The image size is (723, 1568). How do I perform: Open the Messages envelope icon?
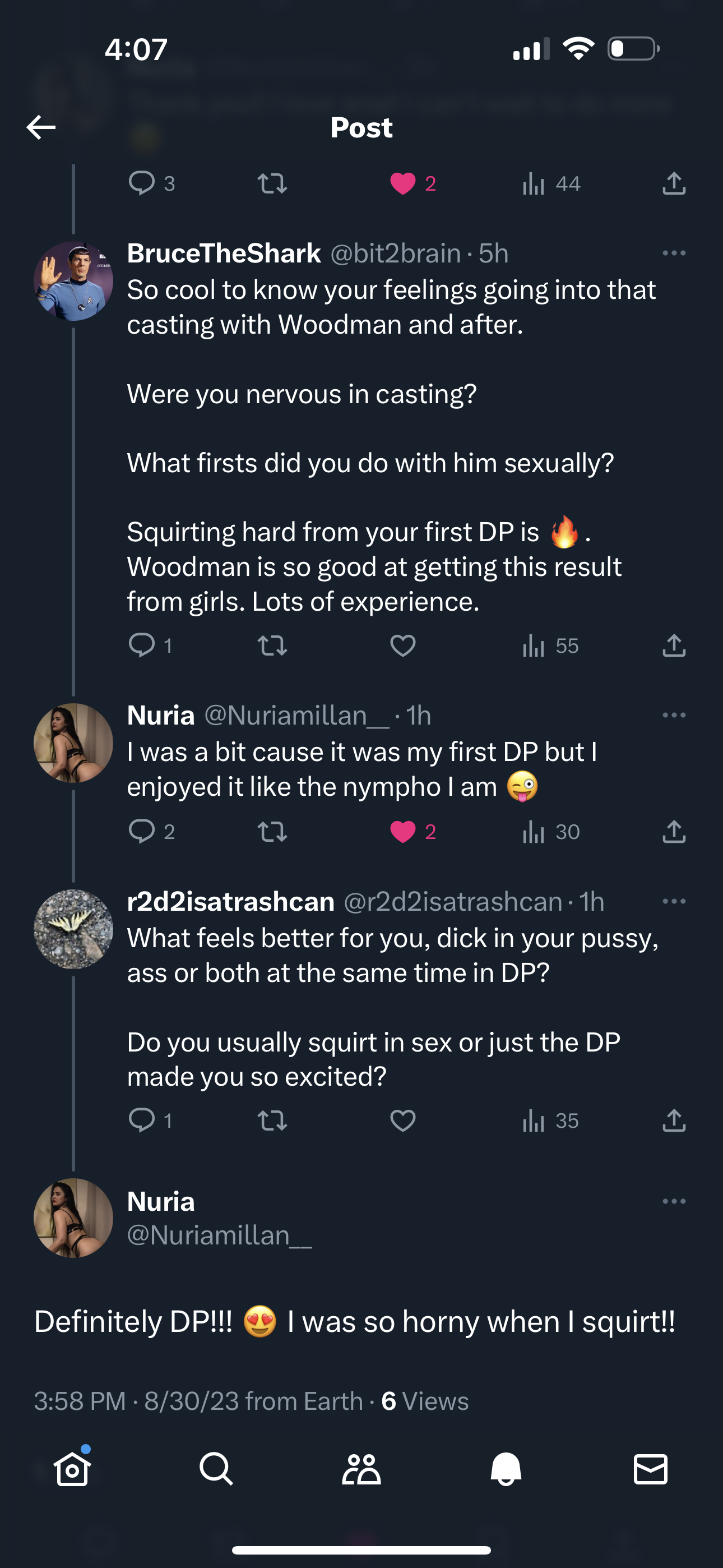[x=650, y=1469]
